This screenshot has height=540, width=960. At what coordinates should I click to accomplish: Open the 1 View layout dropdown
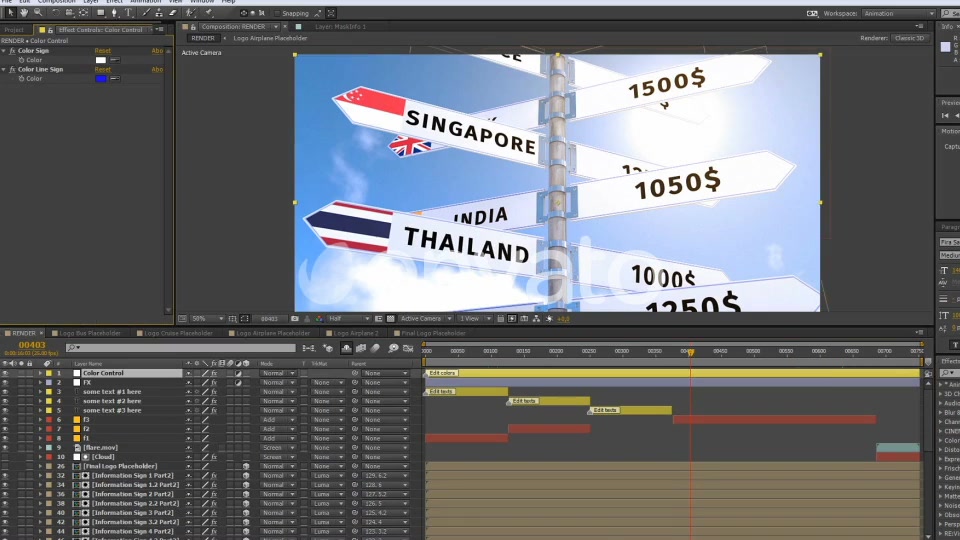(x=475, y=318)
